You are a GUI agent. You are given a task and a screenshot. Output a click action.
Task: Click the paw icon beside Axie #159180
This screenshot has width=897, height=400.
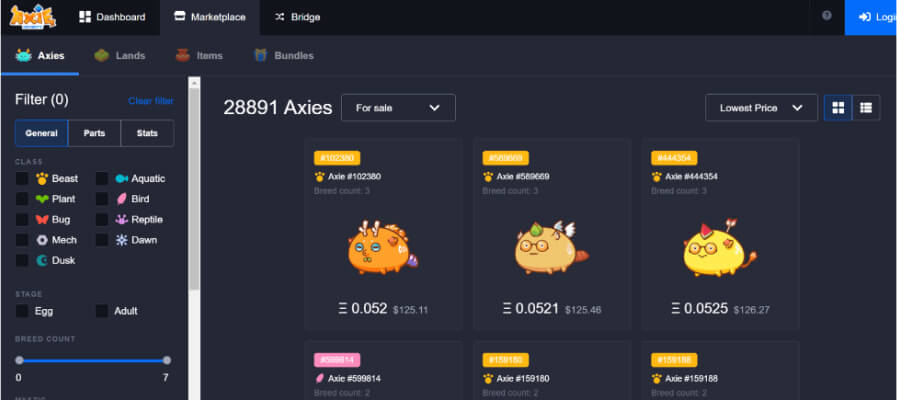[488, 378]
